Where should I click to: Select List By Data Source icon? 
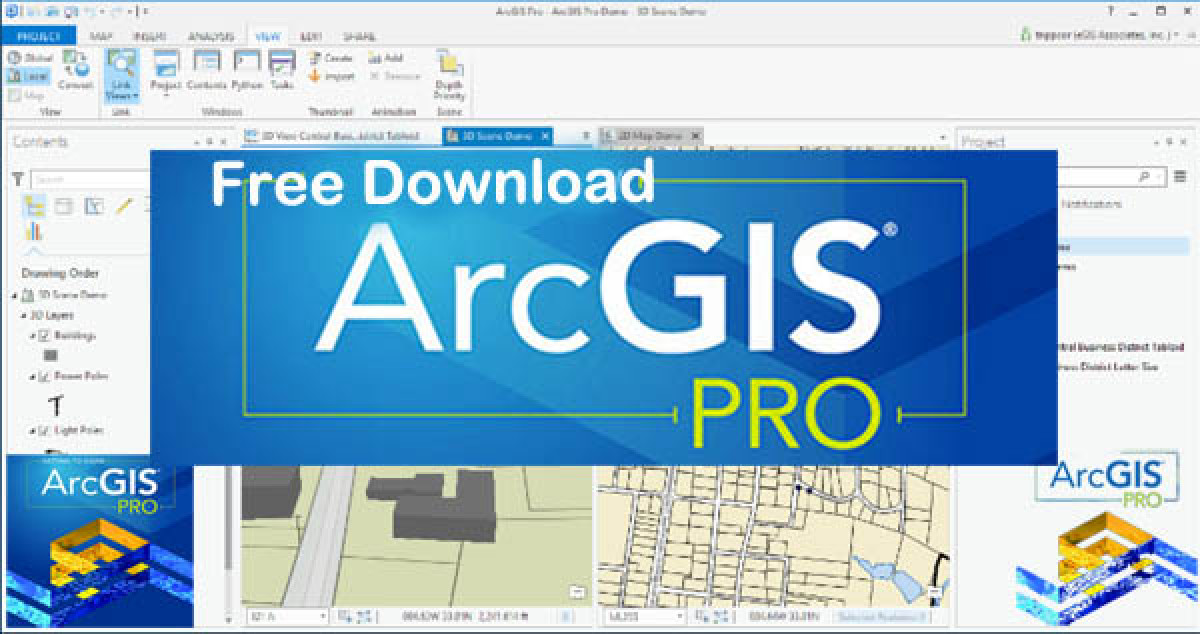(x=63, y=206)
